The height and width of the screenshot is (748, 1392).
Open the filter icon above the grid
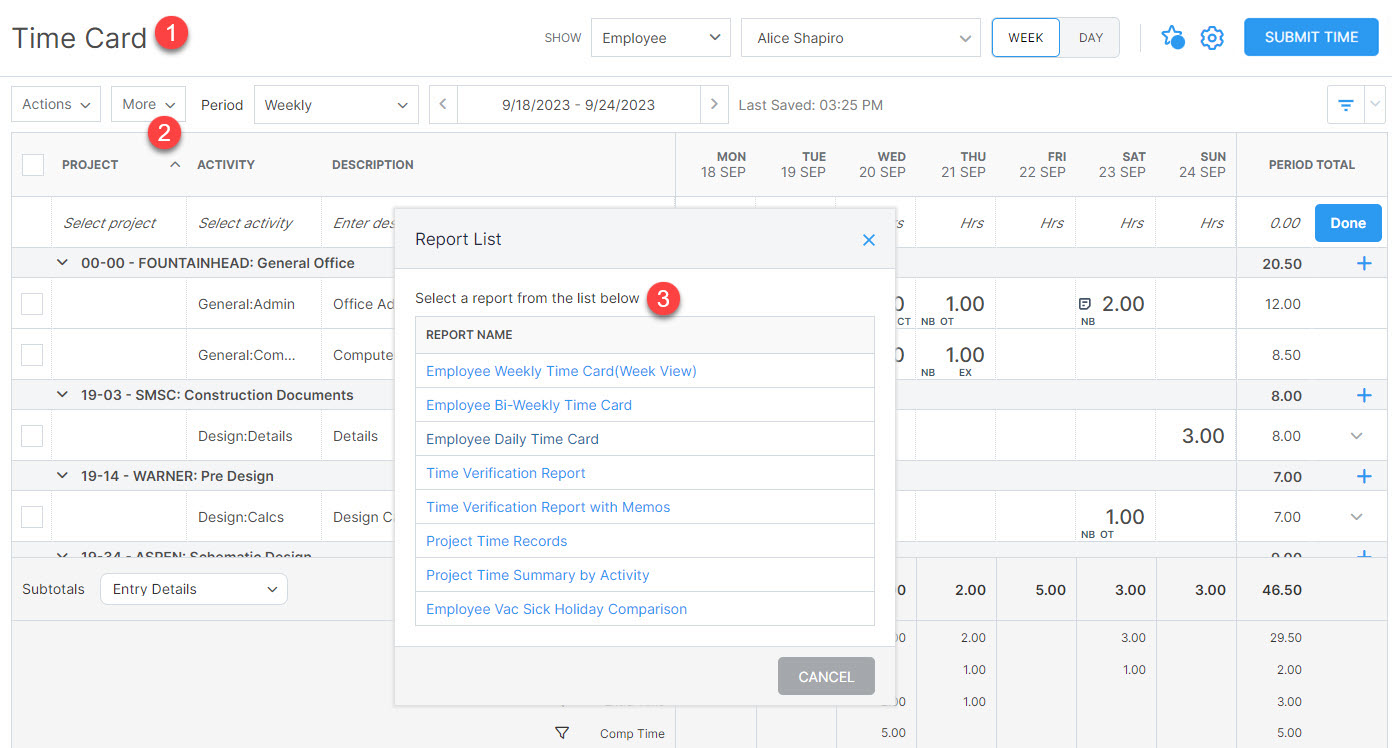pyautogui.click(x=1345, y=104)
